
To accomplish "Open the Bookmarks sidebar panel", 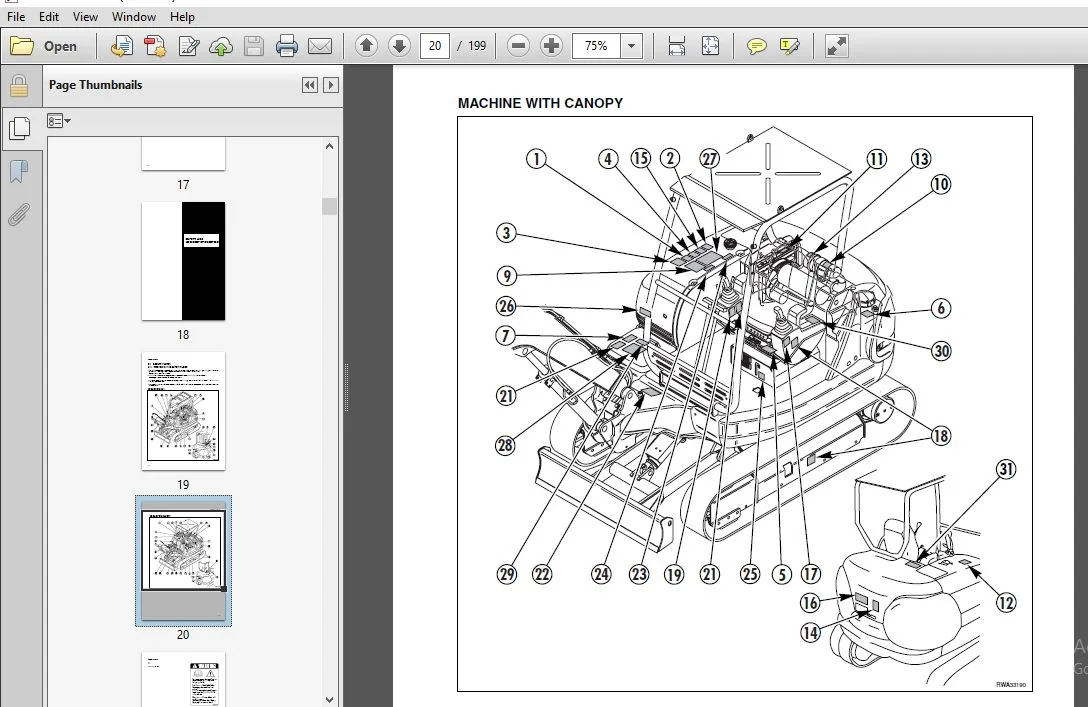I will pyautogui.click(x=19, y=171).
